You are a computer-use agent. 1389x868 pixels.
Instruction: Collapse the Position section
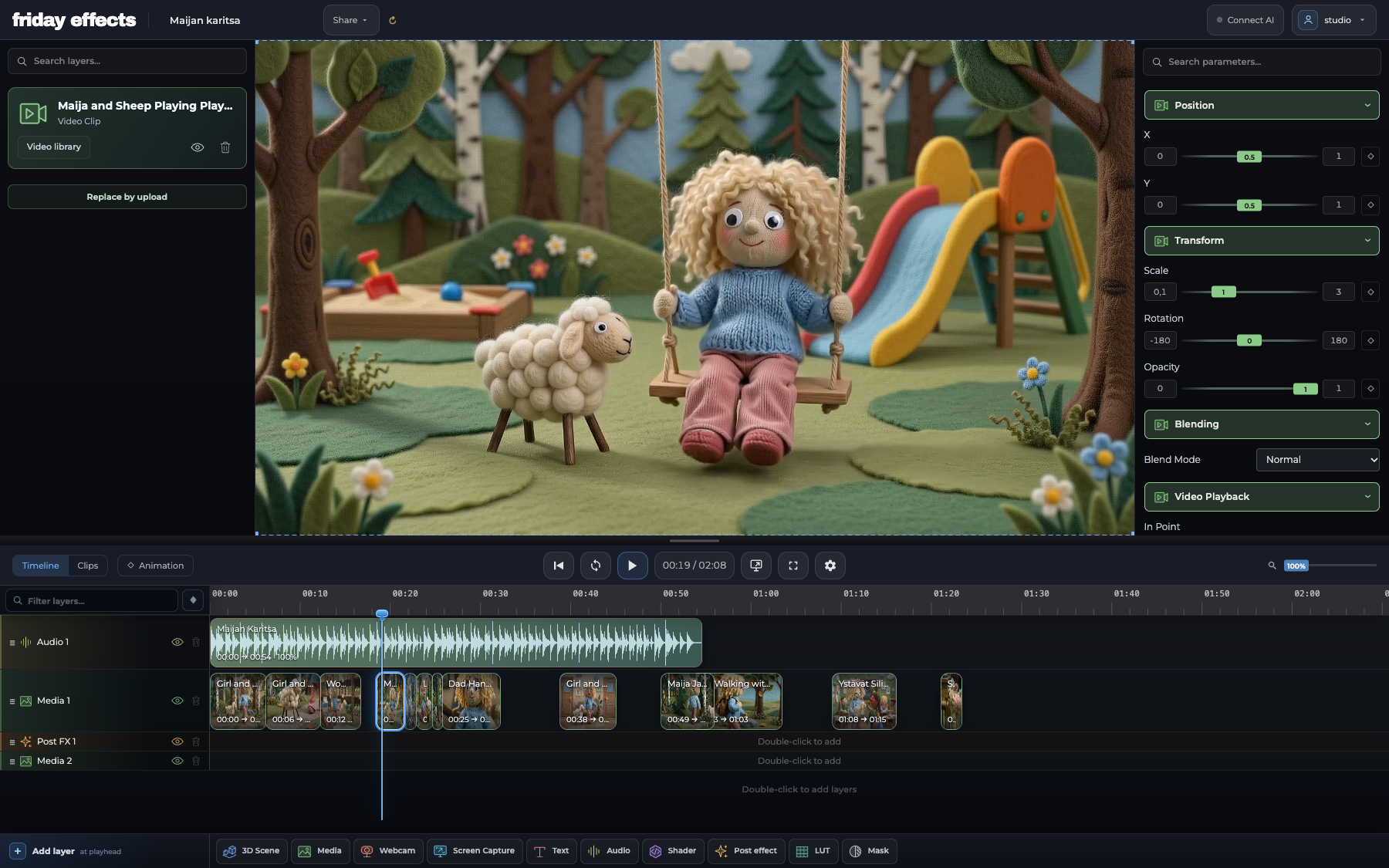click(1262, 105)
